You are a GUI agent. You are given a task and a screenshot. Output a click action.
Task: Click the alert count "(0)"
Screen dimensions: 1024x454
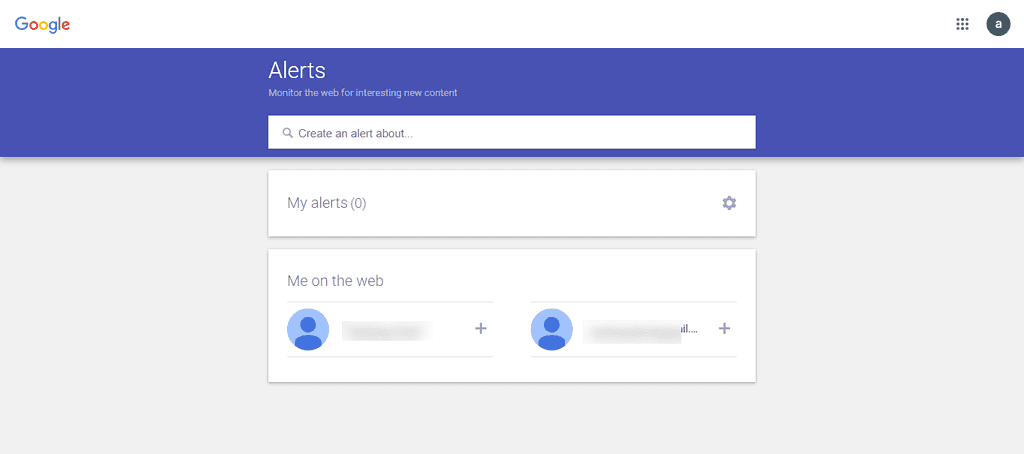tap(358, 203)
